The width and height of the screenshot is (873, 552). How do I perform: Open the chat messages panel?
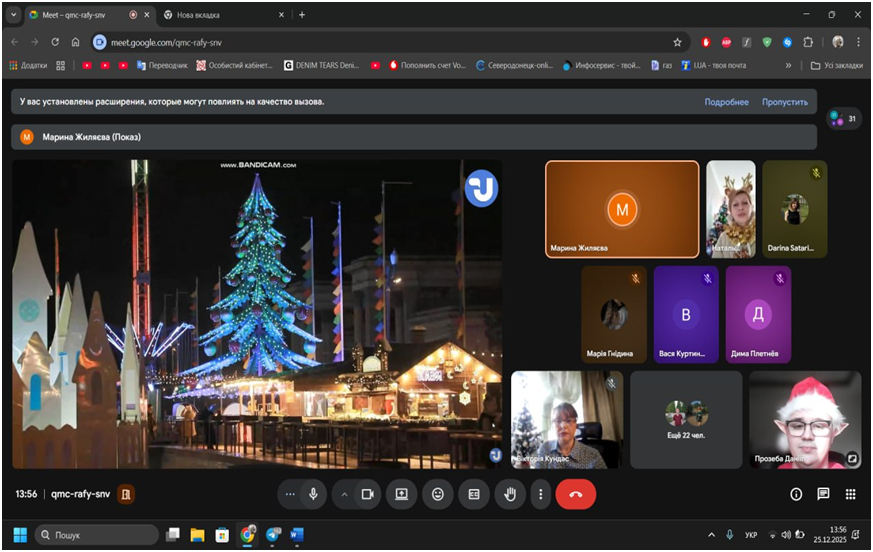click(823, 494)
